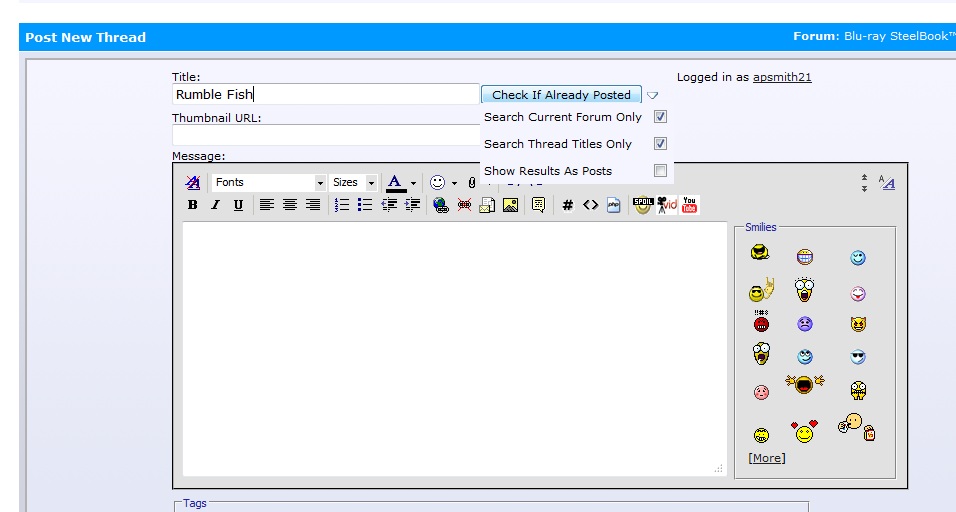This screenshot has width=956, height=512.
Task: Wrap selection in PHP tags
Action: pyautogui.click(x=613, y=205)
